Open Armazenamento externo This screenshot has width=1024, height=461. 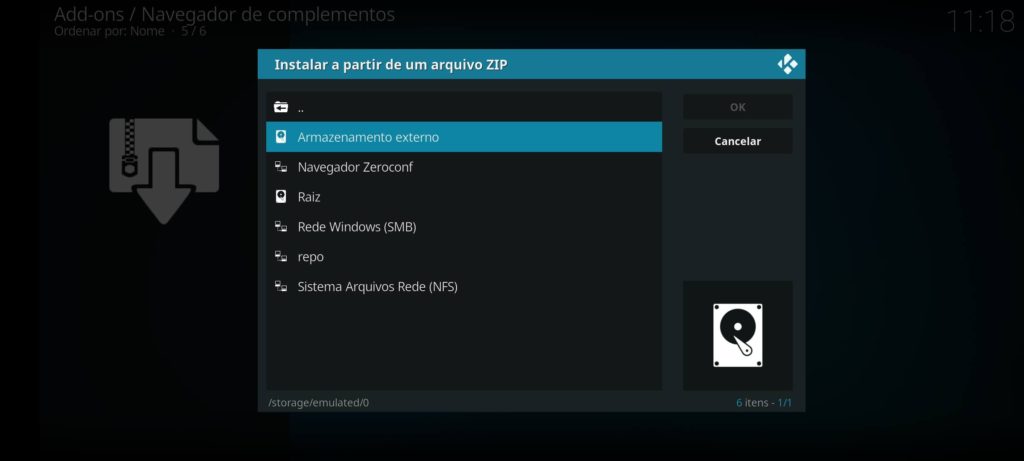point(464,137)
